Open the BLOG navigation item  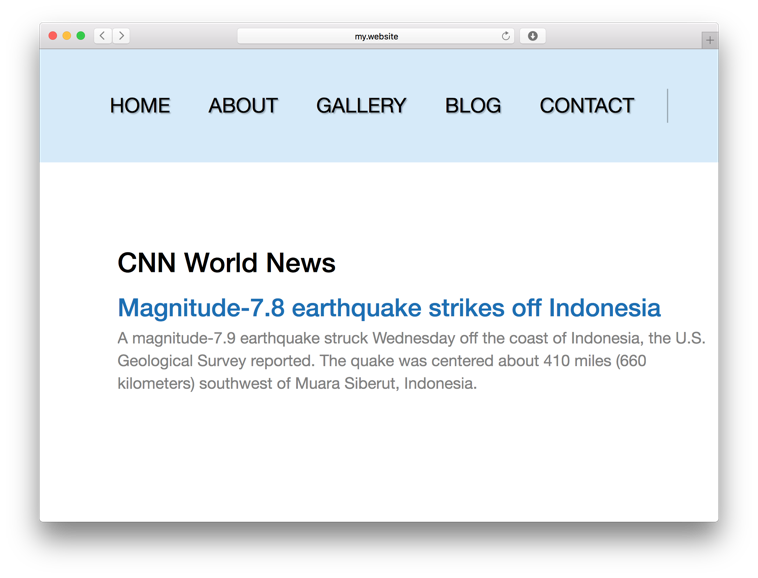click(473, 106)
